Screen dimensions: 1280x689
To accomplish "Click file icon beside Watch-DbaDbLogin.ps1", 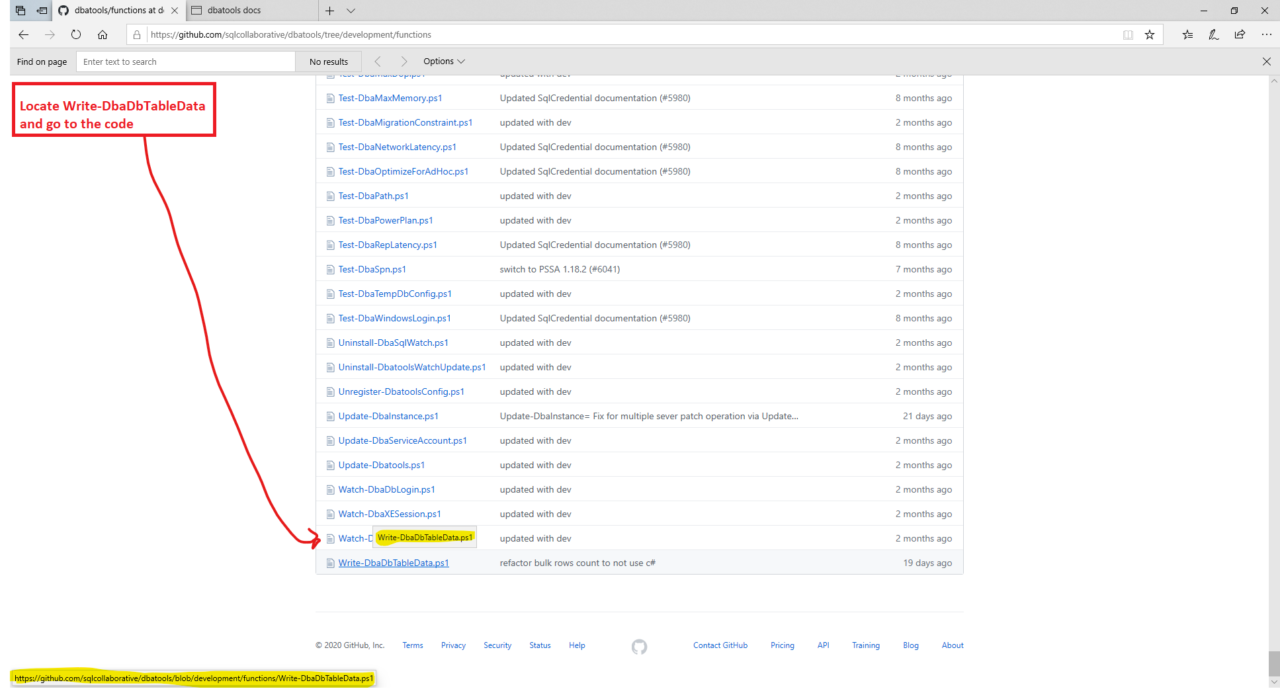I will (x=330, y=490).
